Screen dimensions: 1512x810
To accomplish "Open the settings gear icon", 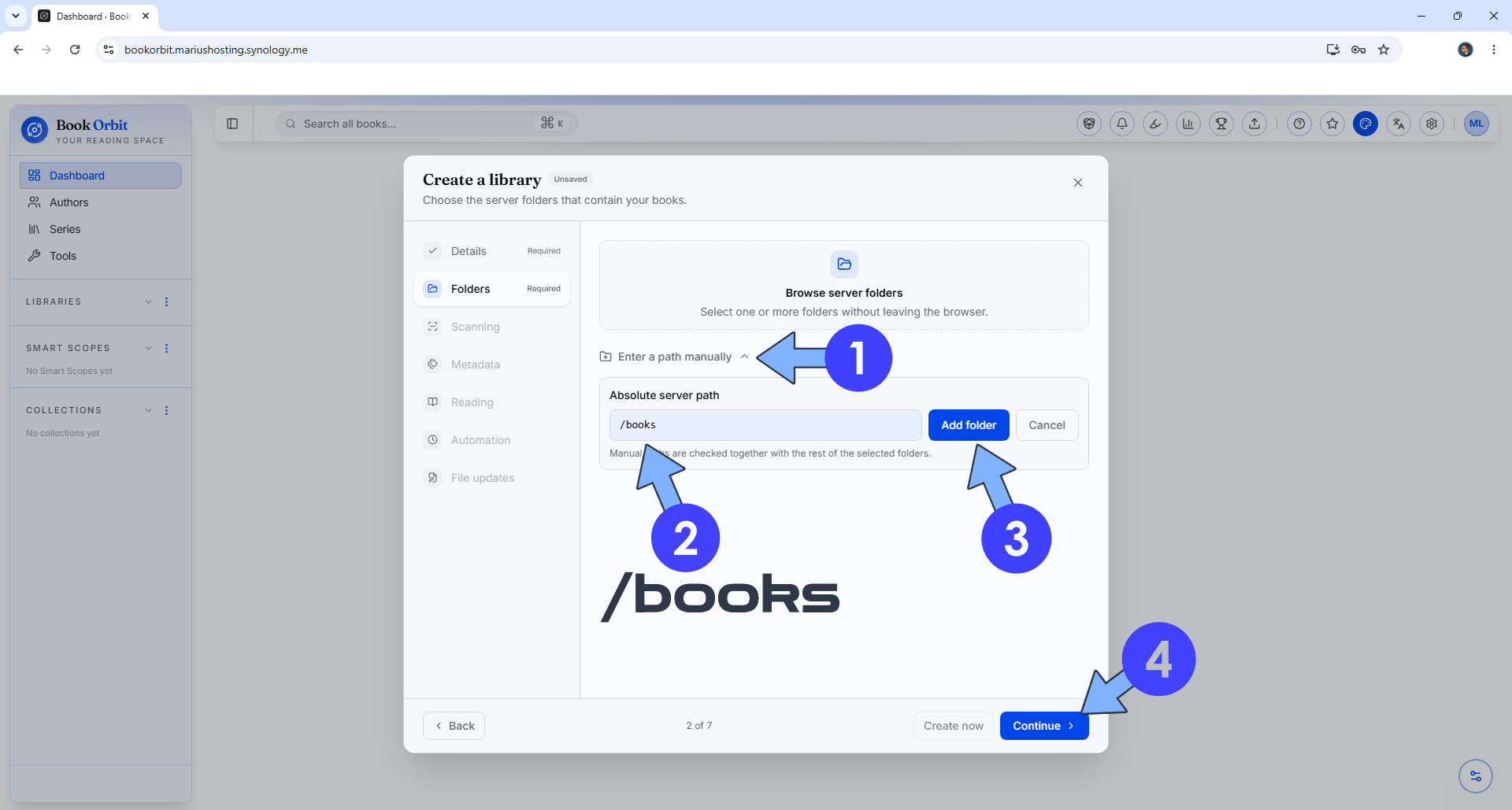I will (x=1432, y=124).
